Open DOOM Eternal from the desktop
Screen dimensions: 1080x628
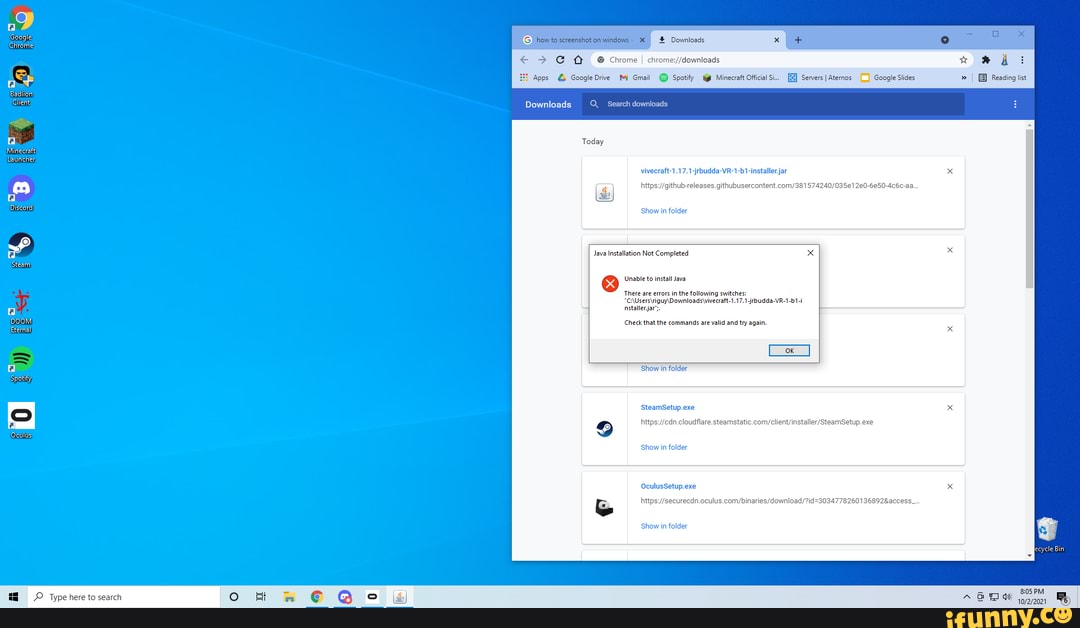pyautogui.click(x=21, y=305)
